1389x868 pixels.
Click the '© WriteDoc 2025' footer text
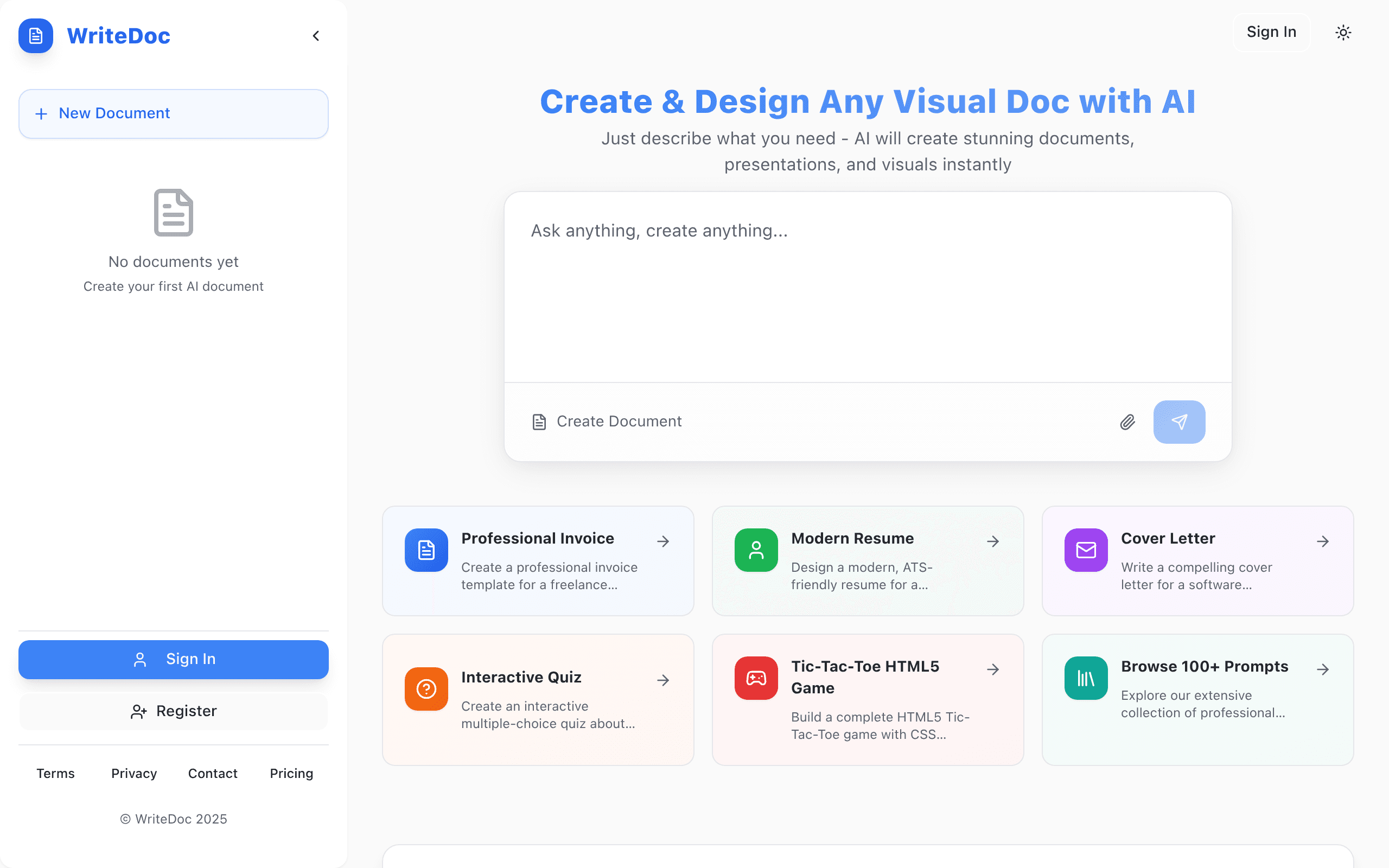(173, 819)
